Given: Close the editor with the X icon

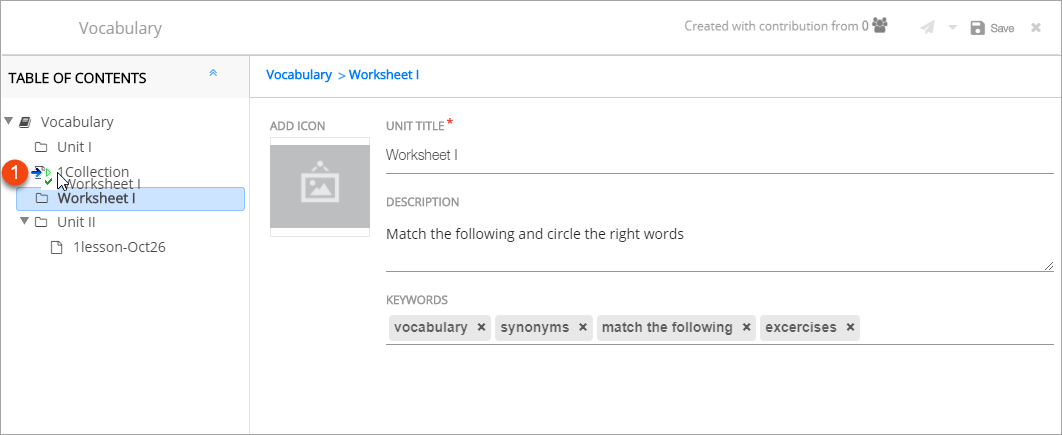Looking at the screenshot, I should tap(1036, 28).
